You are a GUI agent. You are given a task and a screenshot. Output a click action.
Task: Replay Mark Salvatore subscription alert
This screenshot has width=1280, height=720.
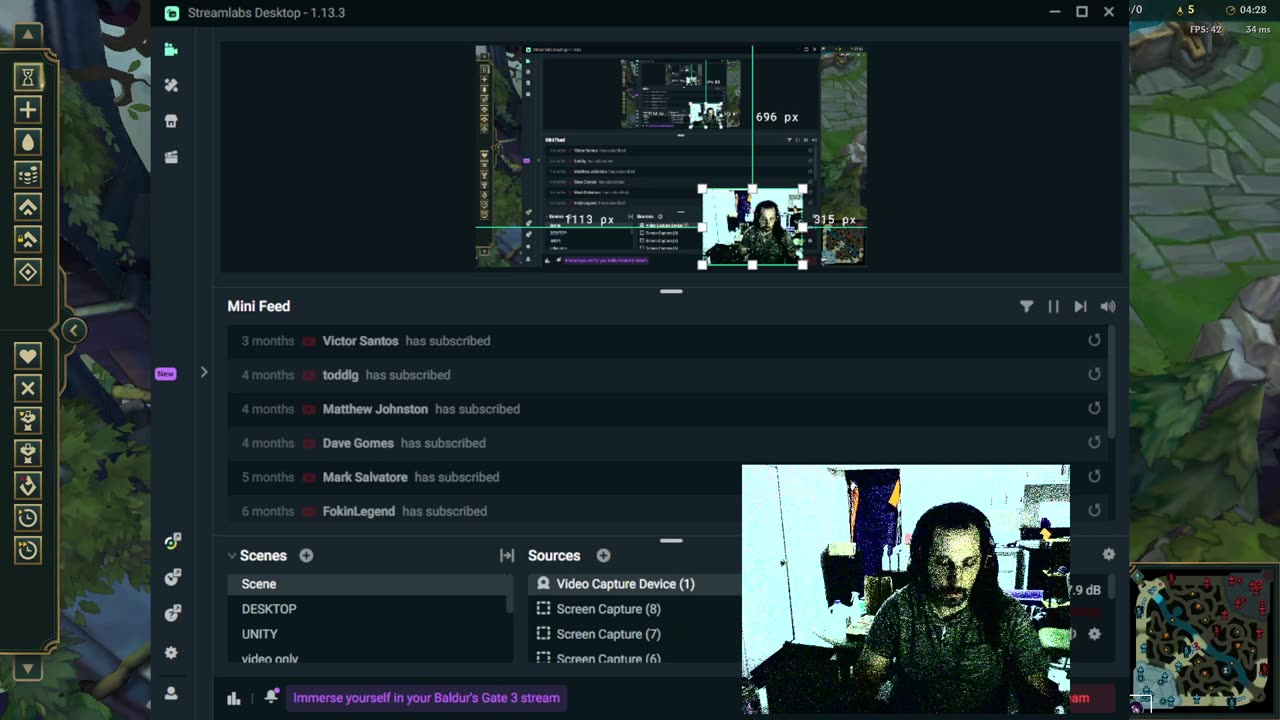point(1094,476)
